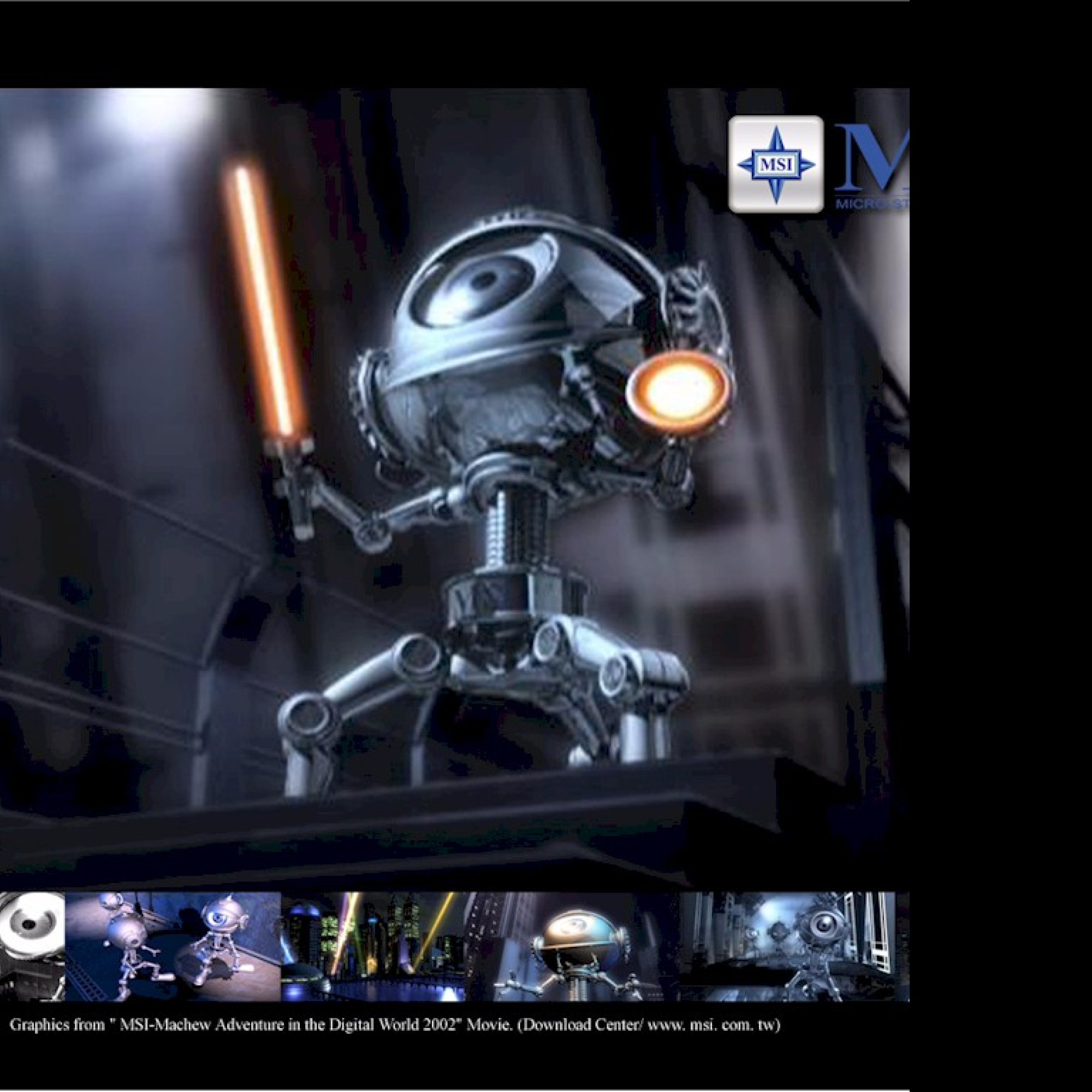Click the "Download Center" caption text

pyautogui.click(x=581, y=1025)
